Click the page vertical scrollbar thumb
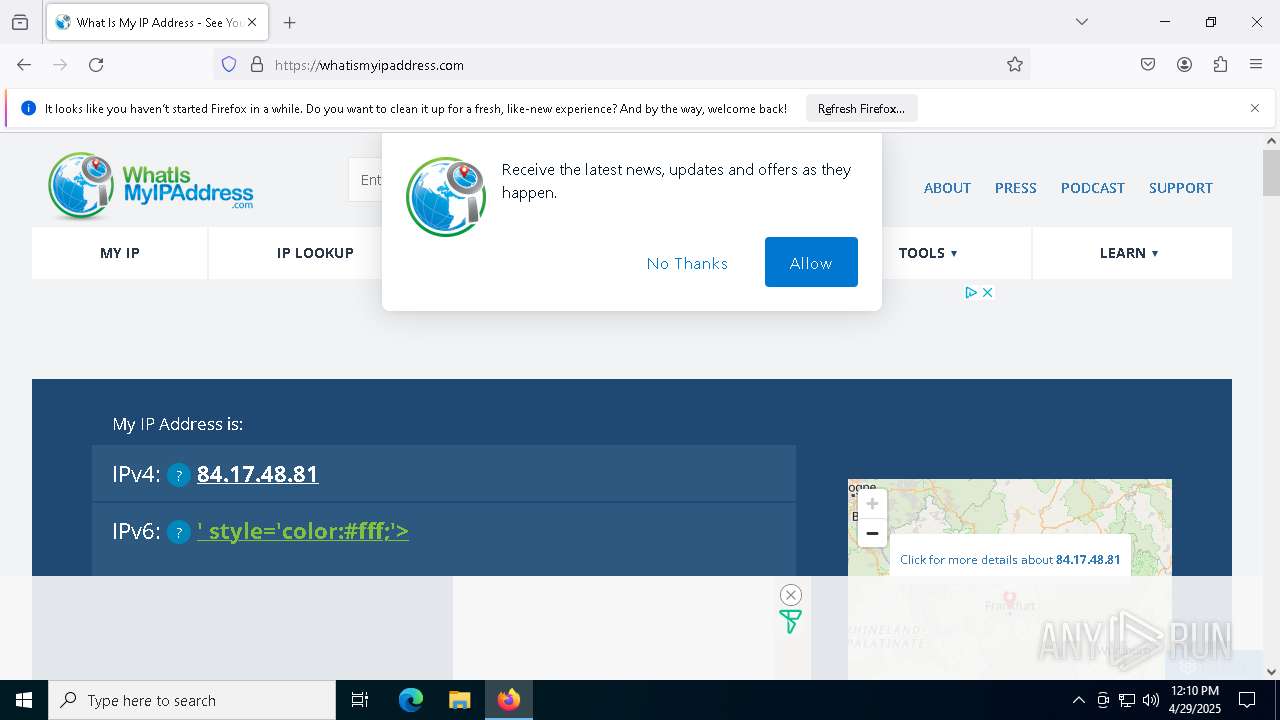 [x=1271, y=173]
